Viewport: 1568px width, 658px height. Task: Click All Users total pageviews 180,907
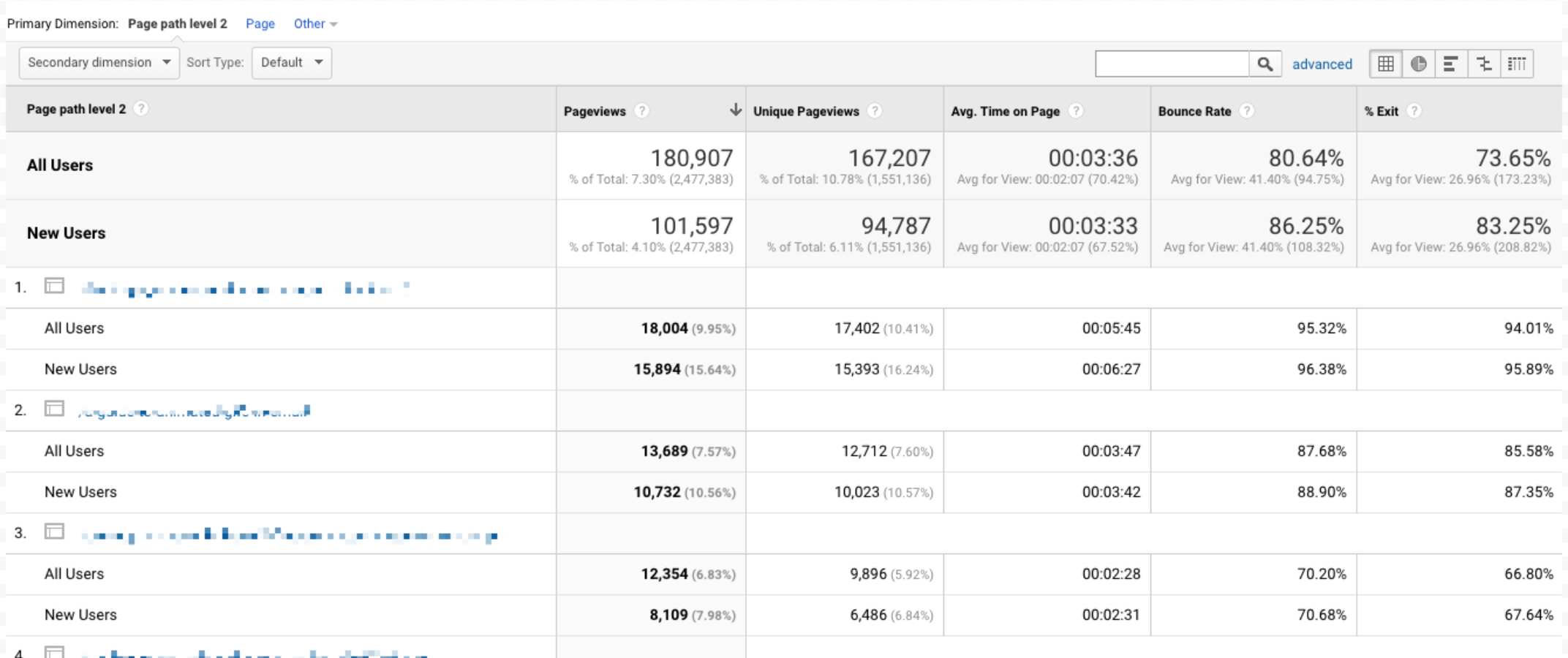691,158
